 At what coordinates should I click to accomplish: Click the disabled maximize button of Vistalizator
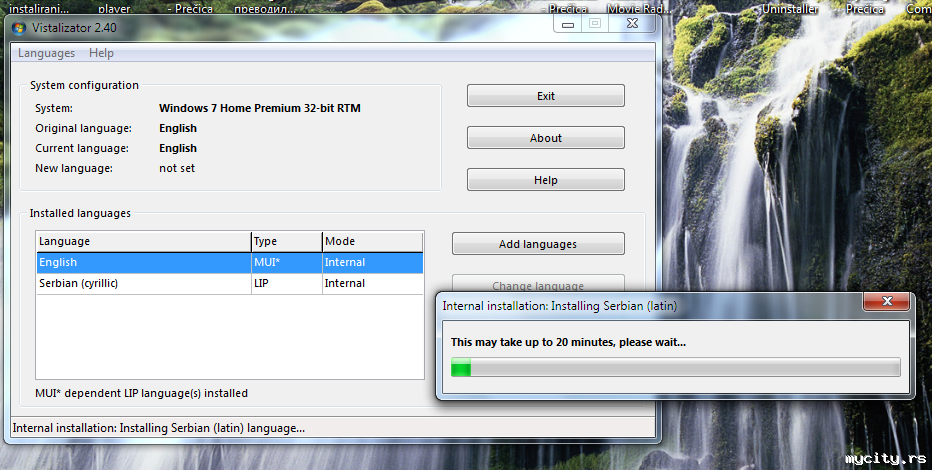tap(595, 24)
